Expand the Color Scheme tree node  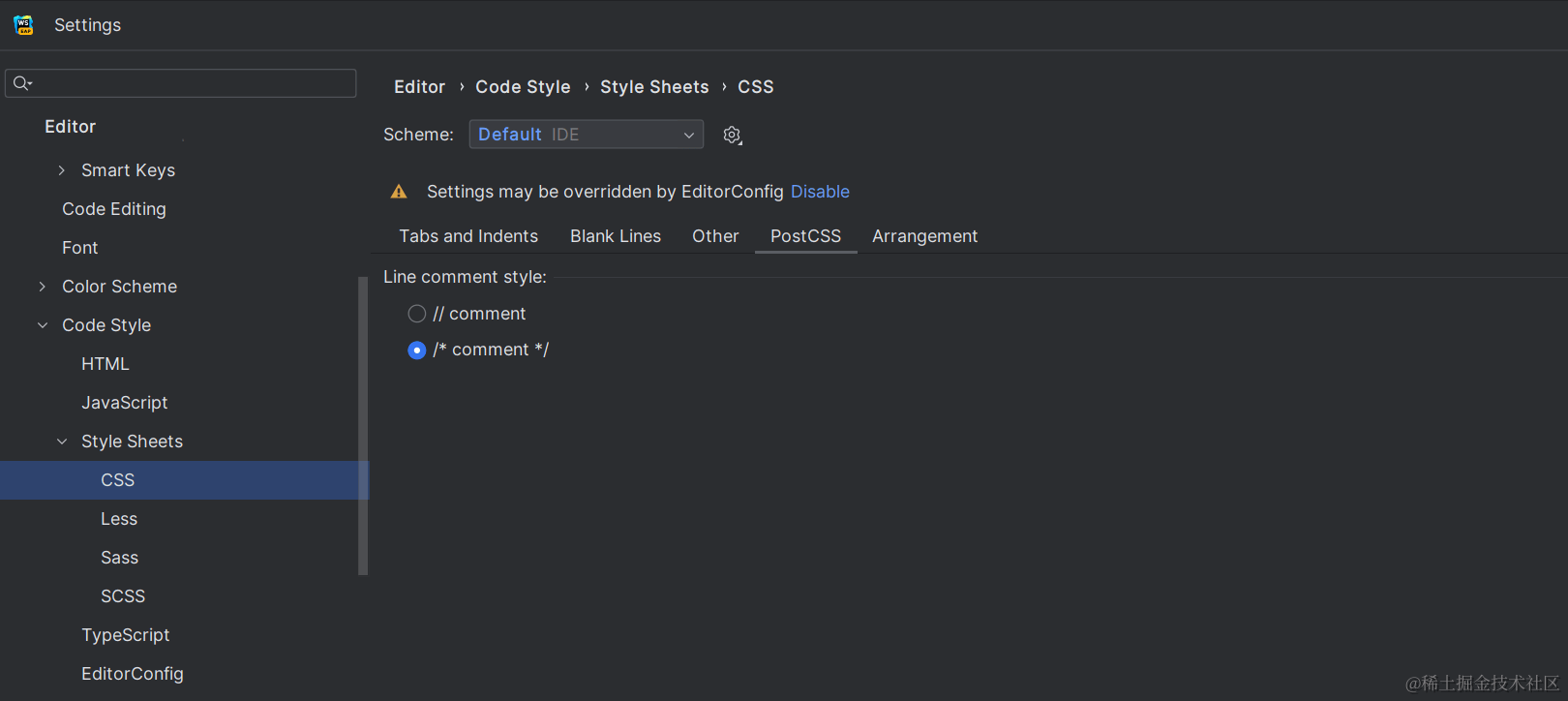click(x=43, y=287)
